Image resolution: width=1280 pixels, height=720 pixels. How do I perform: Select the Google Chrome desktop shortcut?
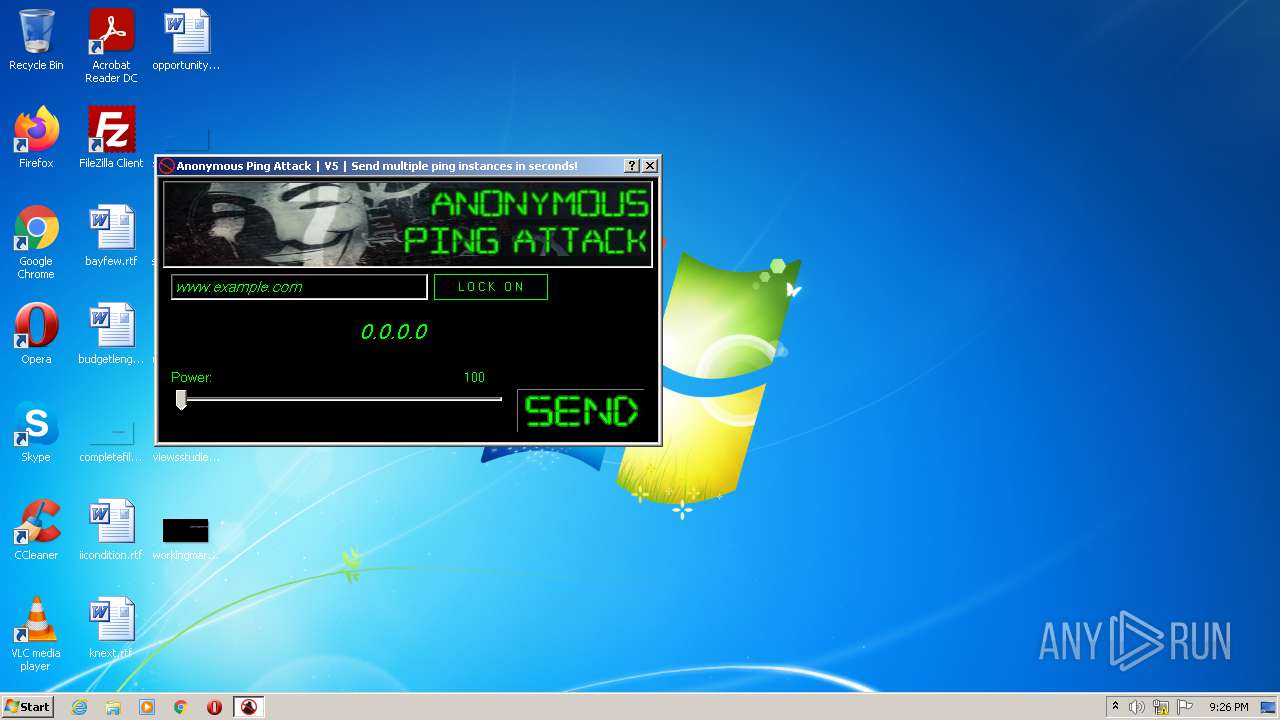coord(36,242)
